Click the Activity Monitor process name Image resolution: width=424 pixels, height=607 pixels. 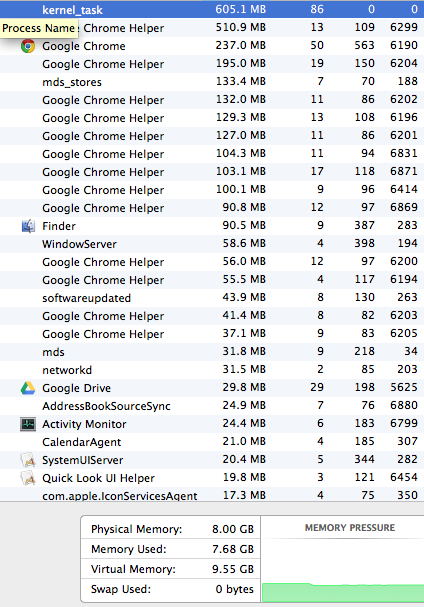84,424
